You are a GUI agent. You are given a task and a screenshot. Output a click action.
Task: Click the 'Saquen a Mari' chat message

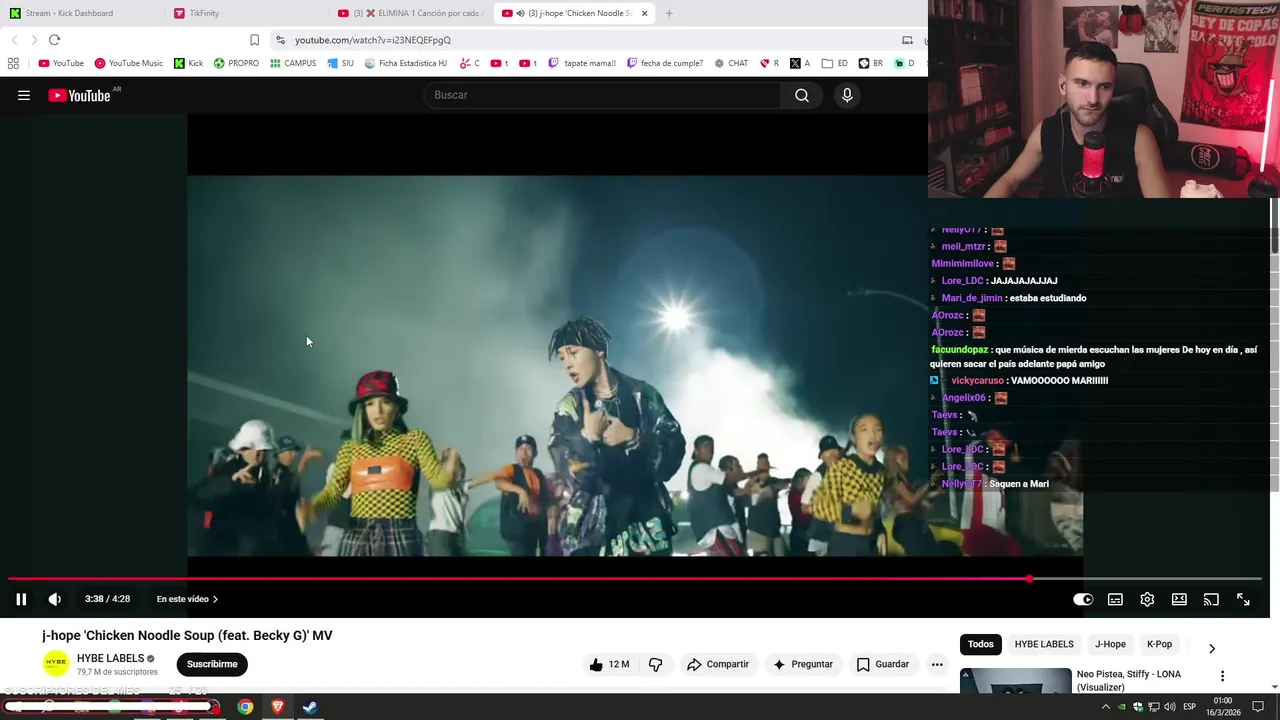(x=1019, y=484)
